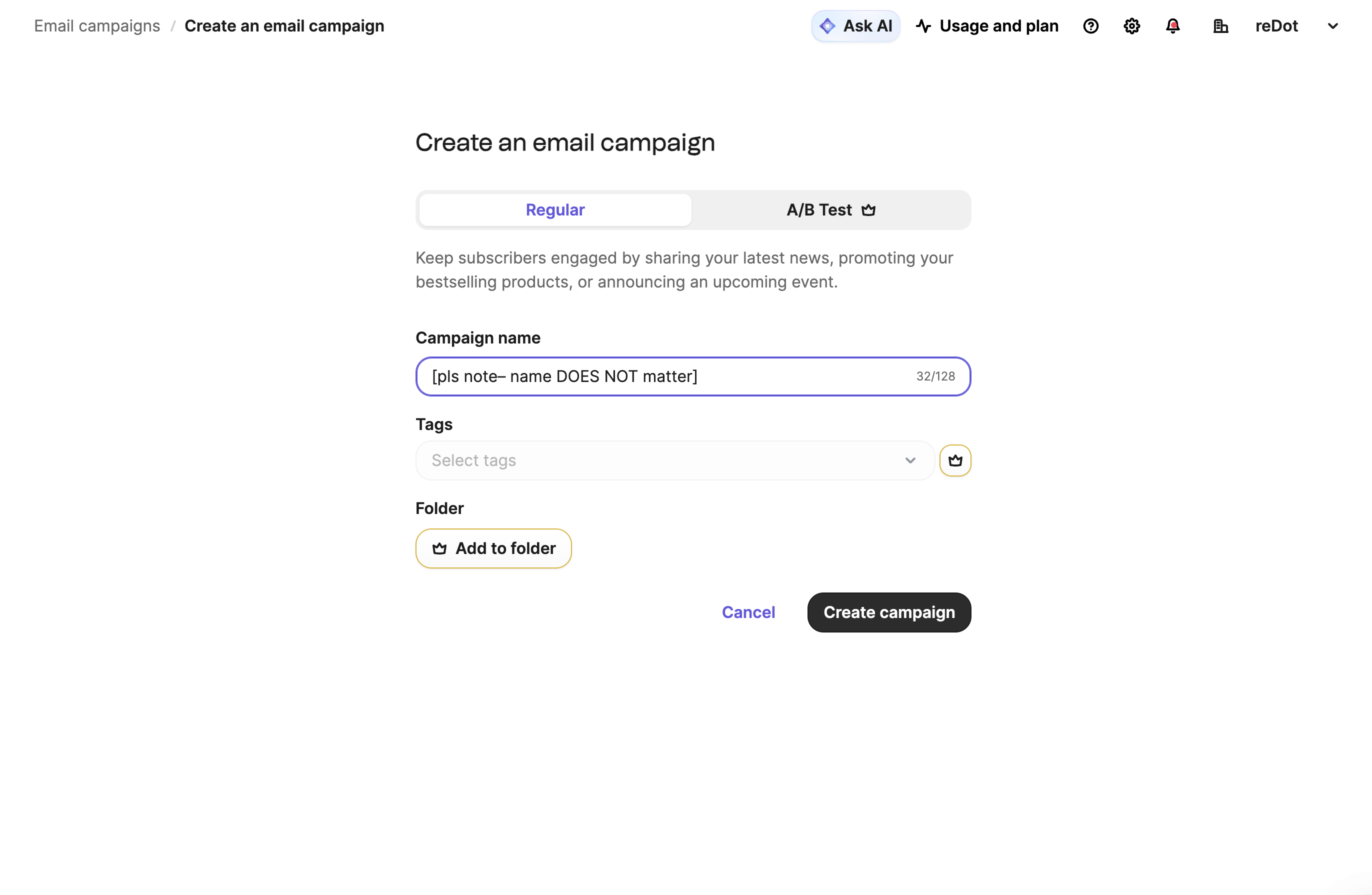Select the Regular campaign tab
This screenshot has height=895, width=1372.
click(555, 210)
